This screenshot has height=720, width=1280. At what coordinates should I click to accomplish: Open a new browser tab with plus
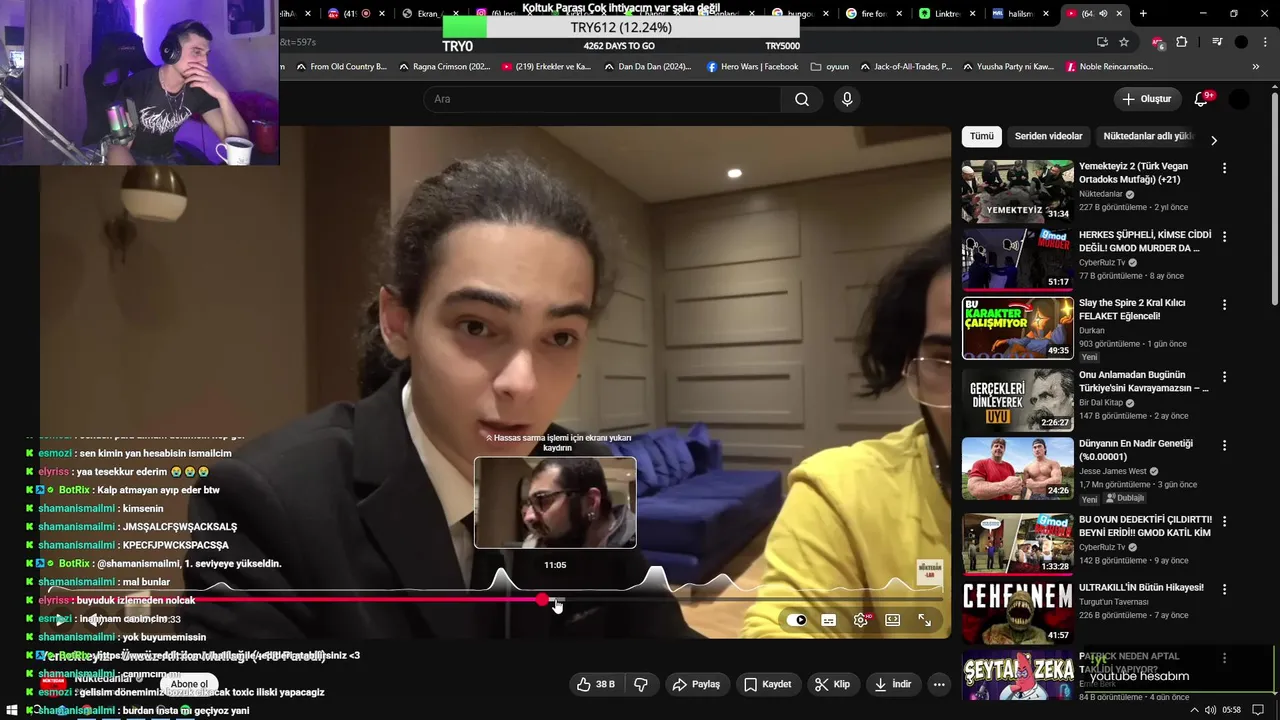click(x=1143, y=14)
